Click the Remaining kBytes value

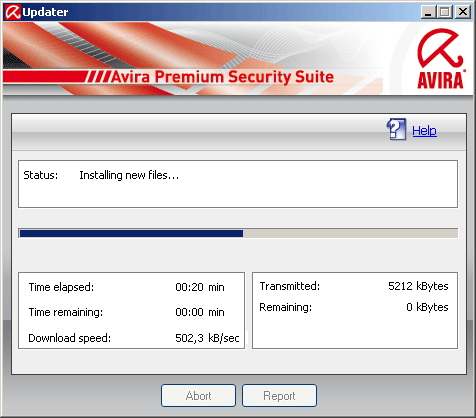[x=427, y=307]
